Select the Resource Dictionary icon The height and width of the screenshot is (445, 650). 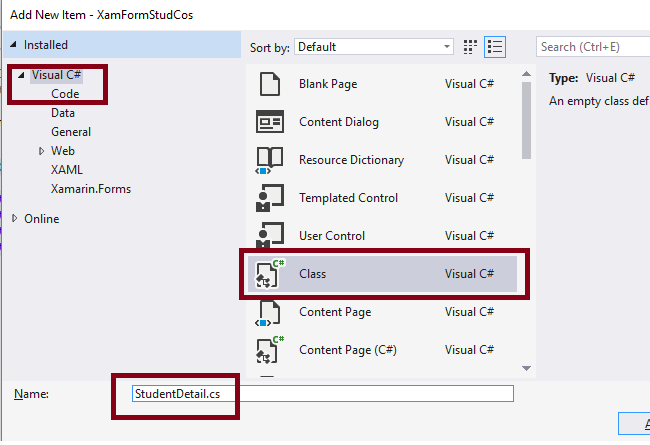[x=270, y=160]
